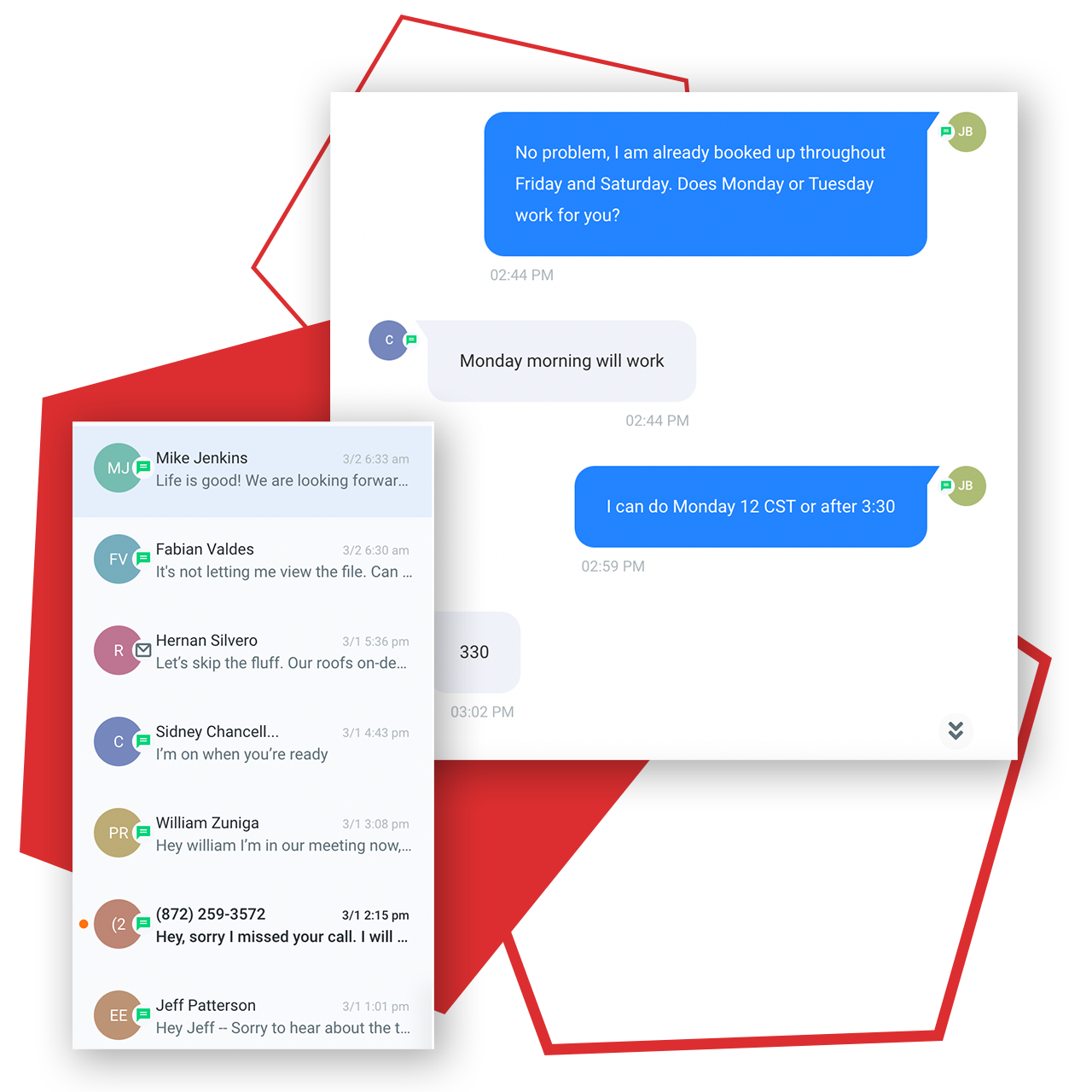This screenshot has height=1092, width=1092.
Task: Click the FV avatar for Fabian Valdes
Action: coord(118,559)
